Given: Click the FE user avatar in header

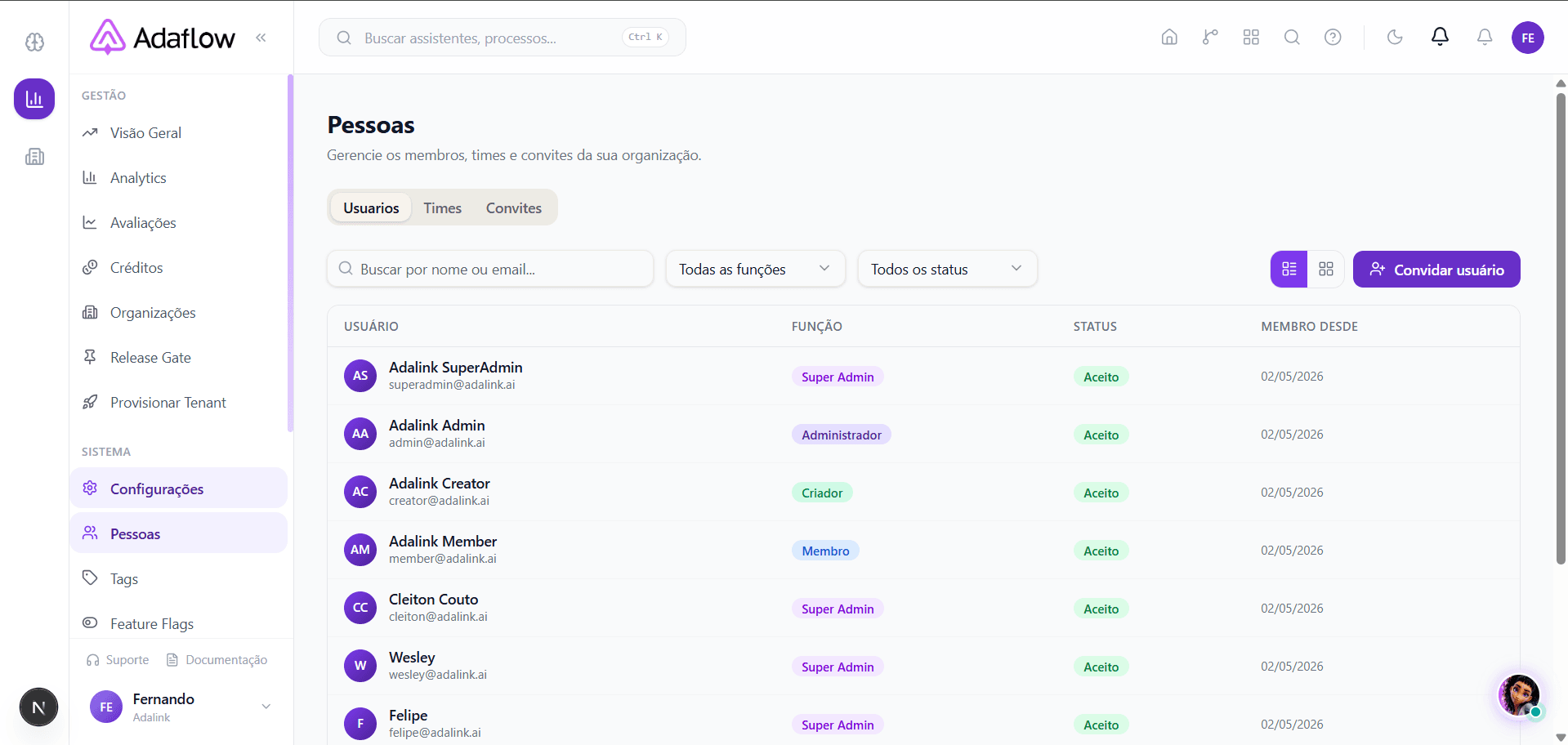Looking at the screenshot, I should click(x=1527, y=38).
